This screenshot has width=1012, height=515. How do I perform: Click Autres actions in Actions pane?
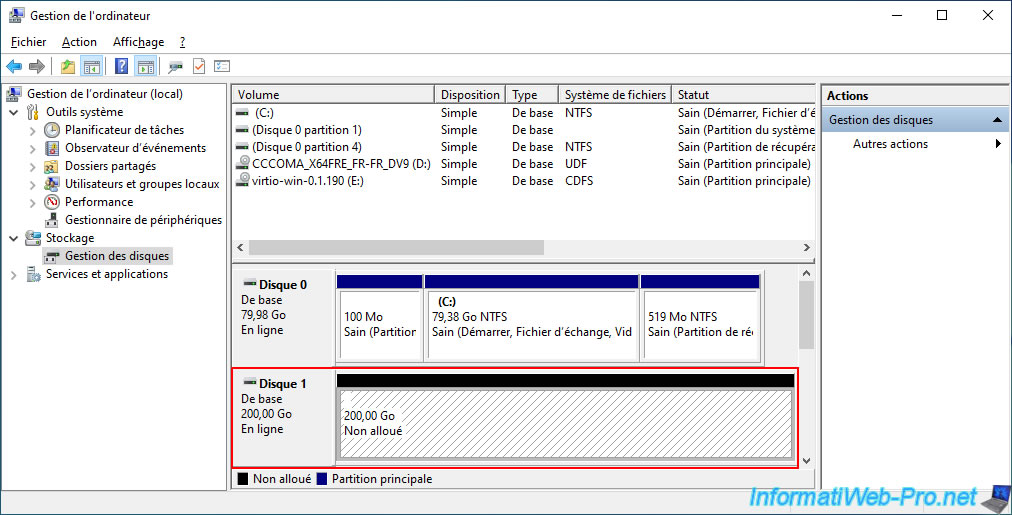pos(890,144)
